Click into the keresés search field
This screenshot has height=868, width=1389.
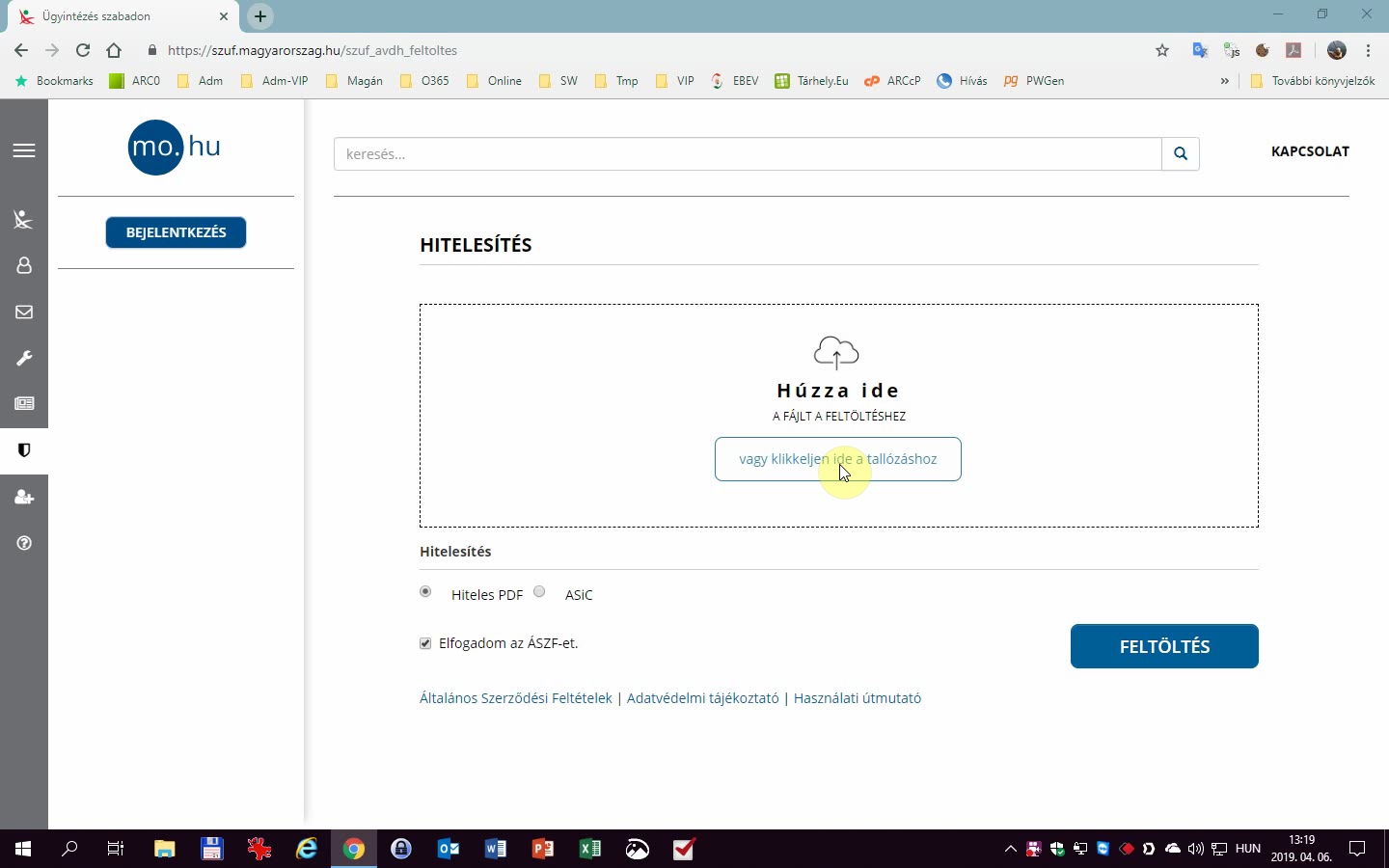click(748, 154)
